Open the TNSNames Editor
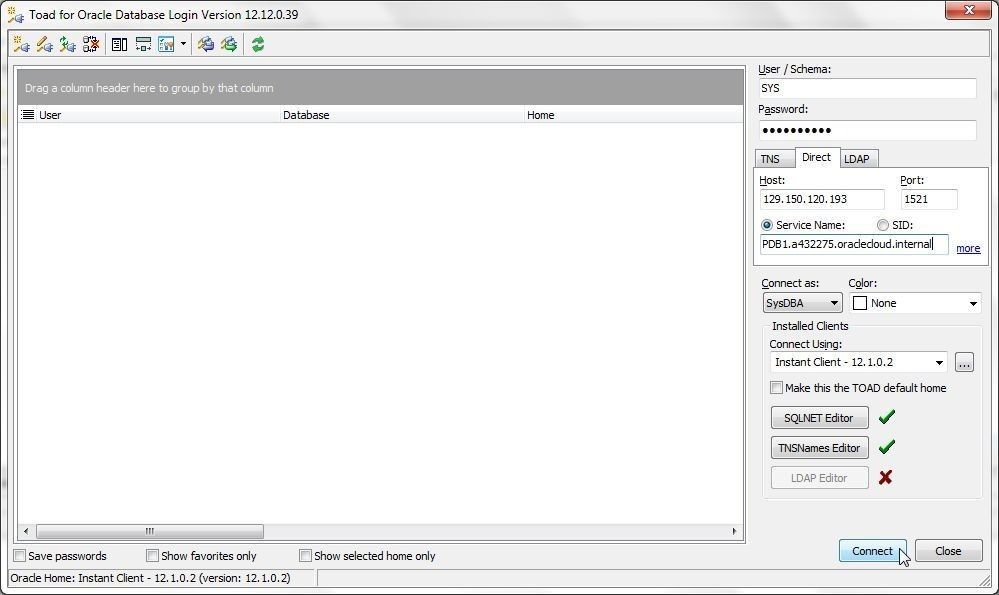The width and height of the screenshot is (999, 595). (819, 447)
